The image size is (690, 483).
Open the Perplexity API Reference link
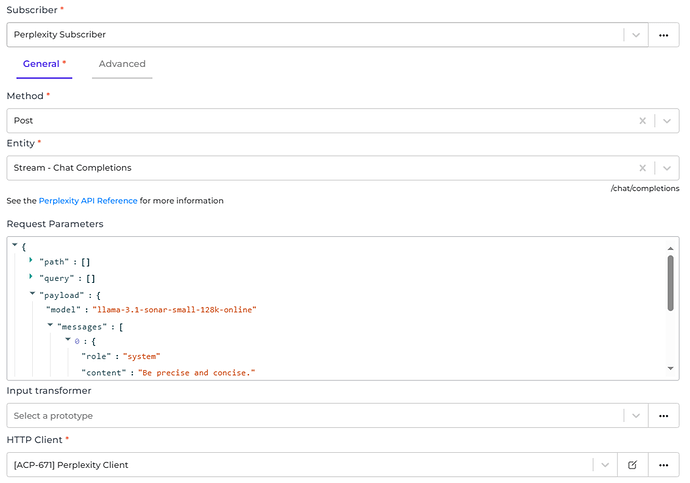click(x=88, y=201)
